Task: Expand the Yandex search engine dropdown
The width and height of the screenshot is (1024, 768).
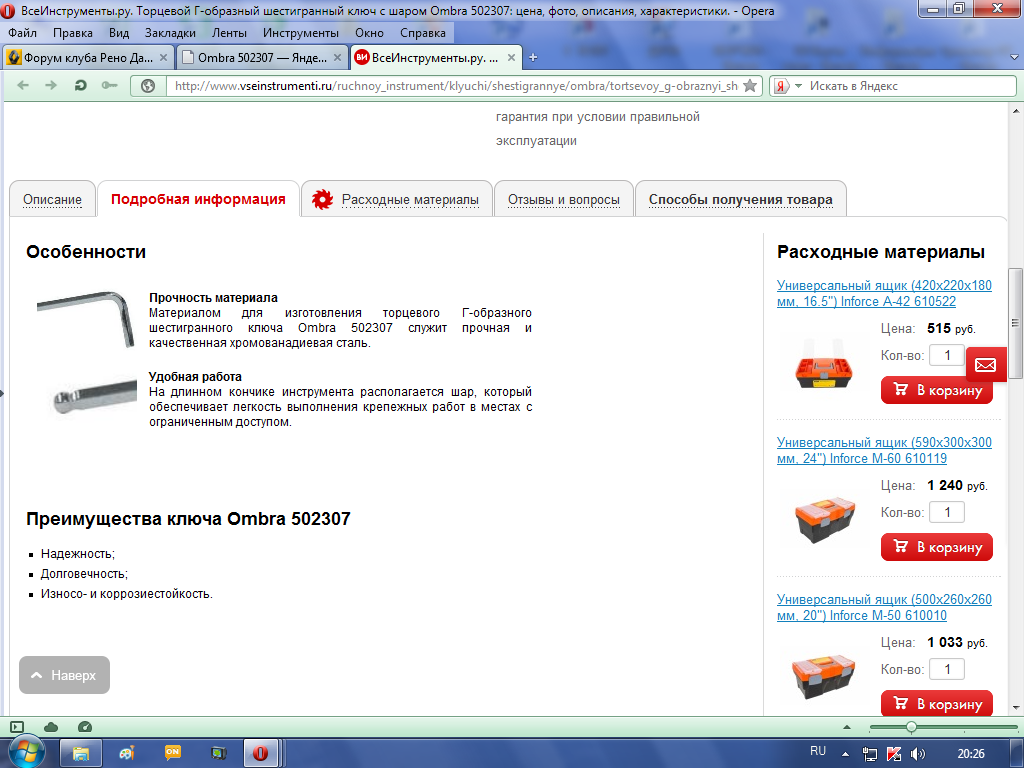Action: (x=798, y=86)
